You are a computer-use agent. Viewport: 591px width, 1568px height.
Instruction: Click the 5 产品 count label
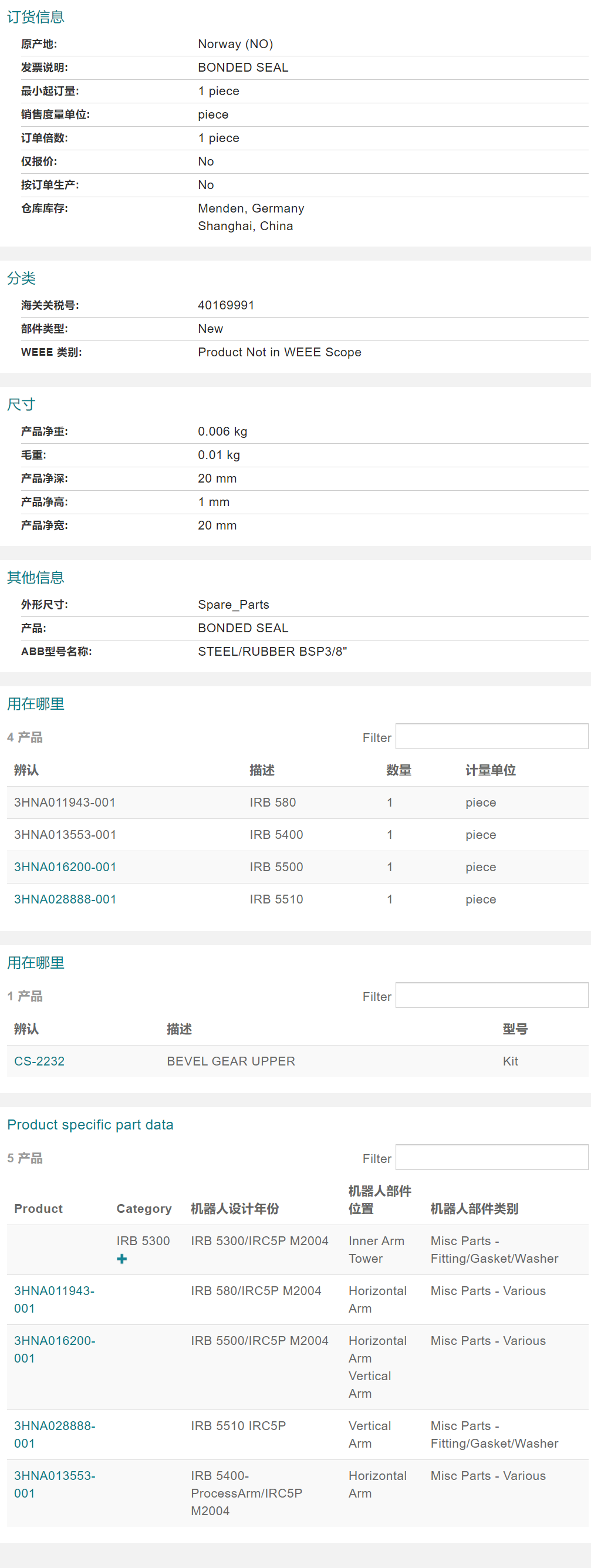(x=25, y=1158)
